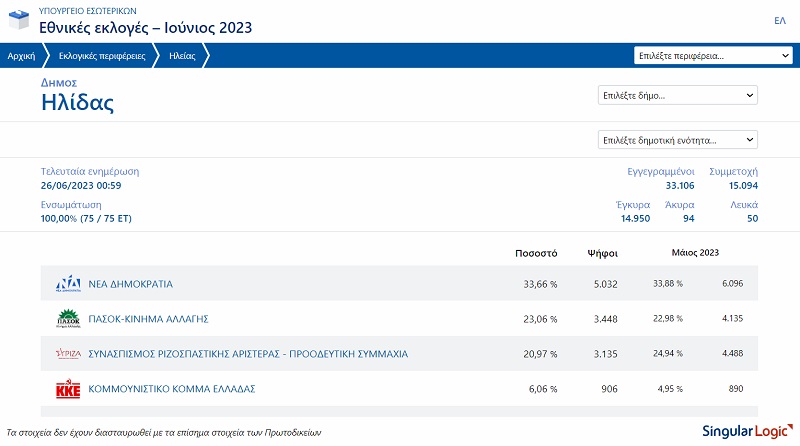Image resolution: width=800 pixels, height=446 pixels.
Task: Click the Μάιος 2023 column header
Action: click(694, 253)
